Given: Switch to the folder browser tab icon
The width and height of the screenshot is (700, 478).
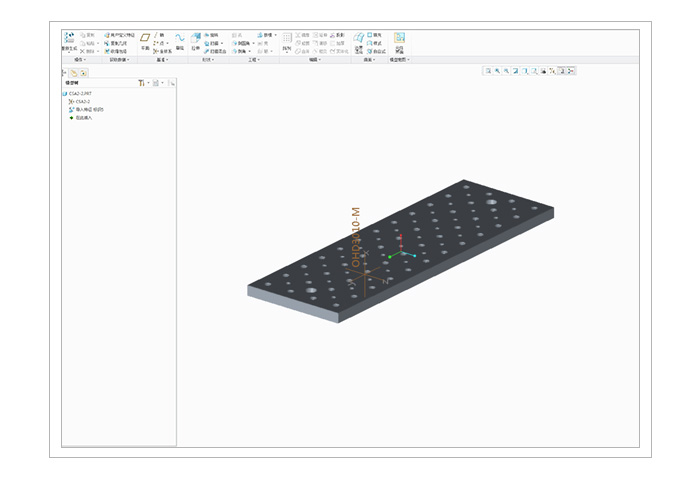Looking at the screenshot, I should point(84,72).
